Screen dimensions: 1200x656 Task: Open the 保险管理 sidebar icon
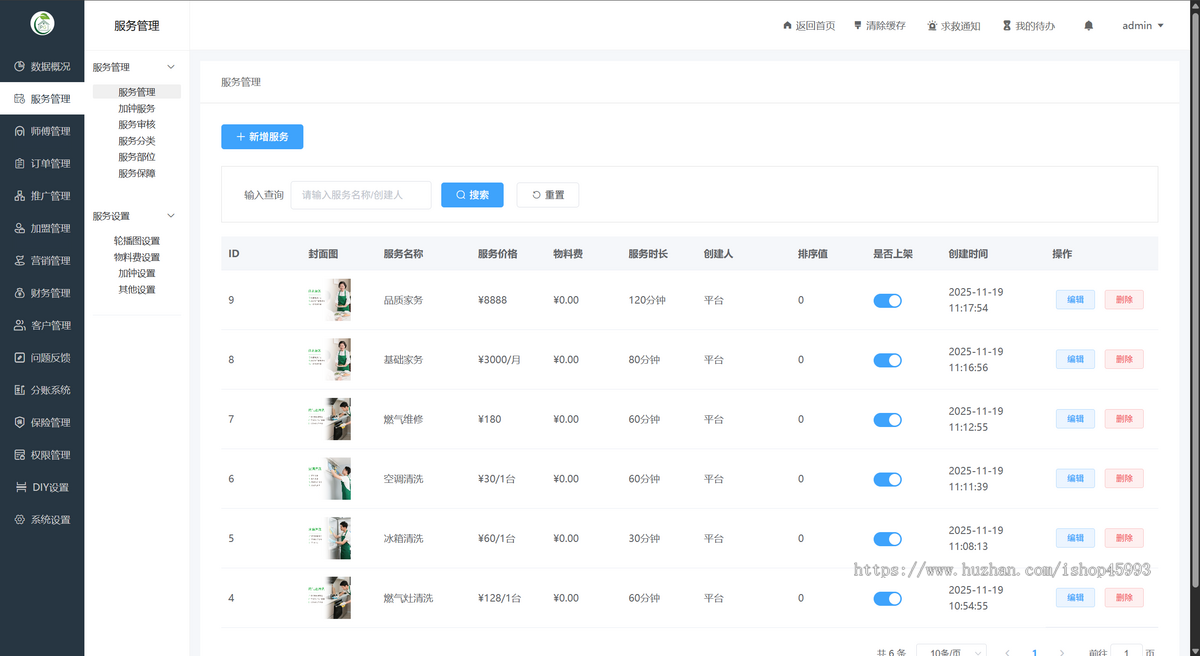click(x=20, y=422)
